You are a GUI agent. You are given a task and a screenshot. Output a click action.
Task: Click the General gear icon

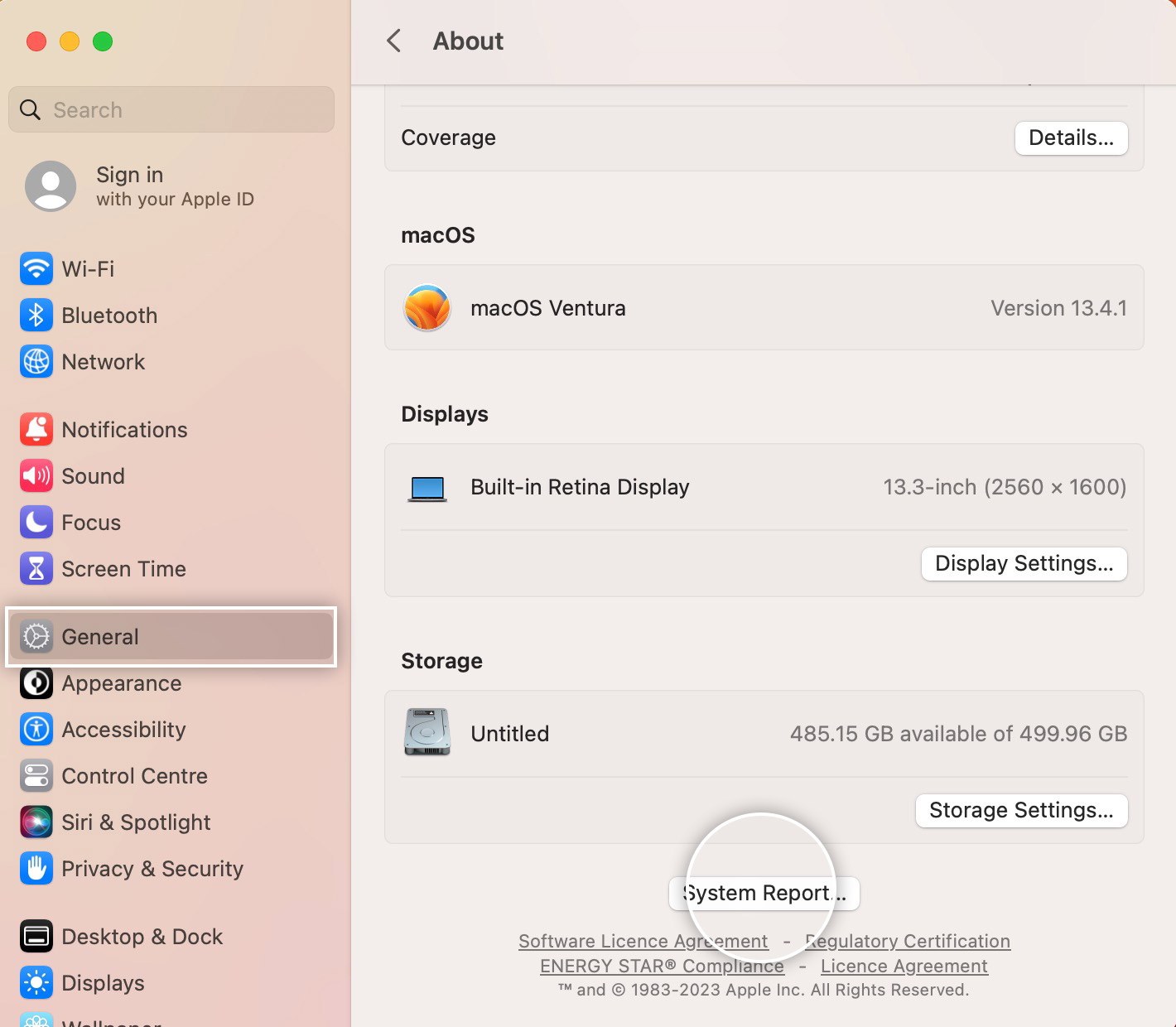(x=36, y=636)
